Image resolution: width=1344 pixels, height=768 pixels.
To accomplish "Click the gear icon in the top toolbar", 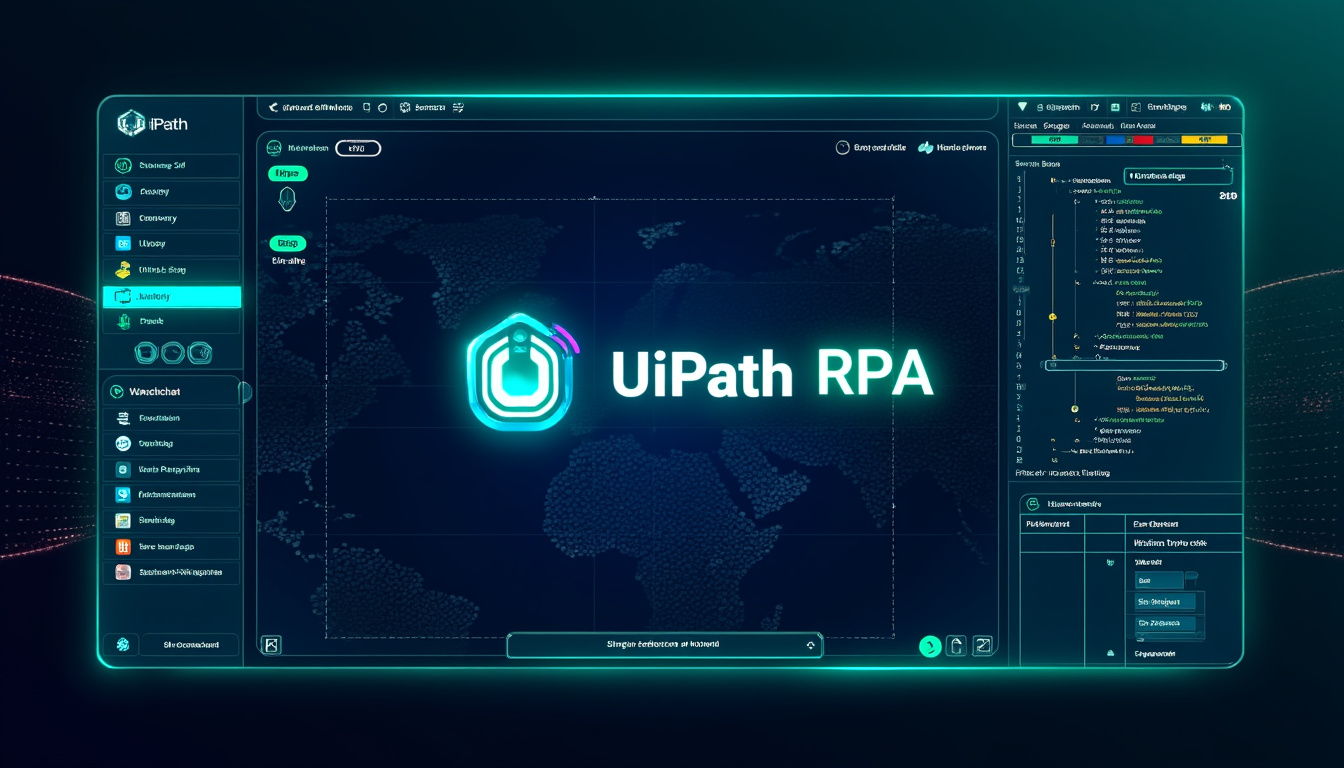I will click(x=404, y=107).
